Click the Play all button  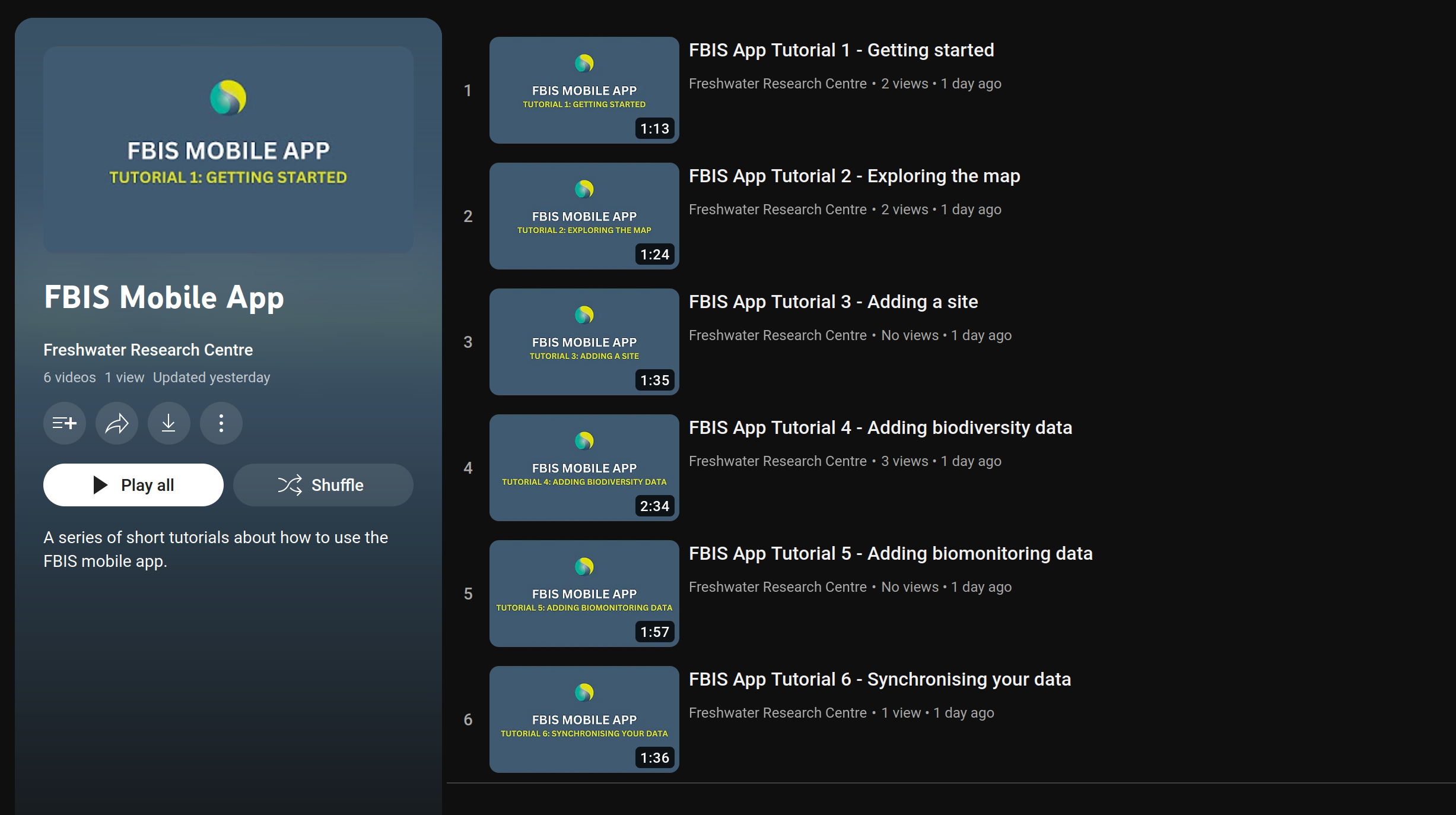[x=133, y=485]
